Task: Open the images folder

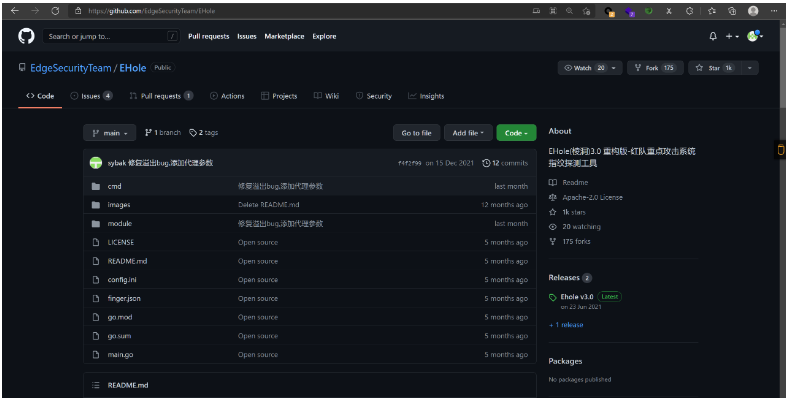Action: (x=119, y=205)
